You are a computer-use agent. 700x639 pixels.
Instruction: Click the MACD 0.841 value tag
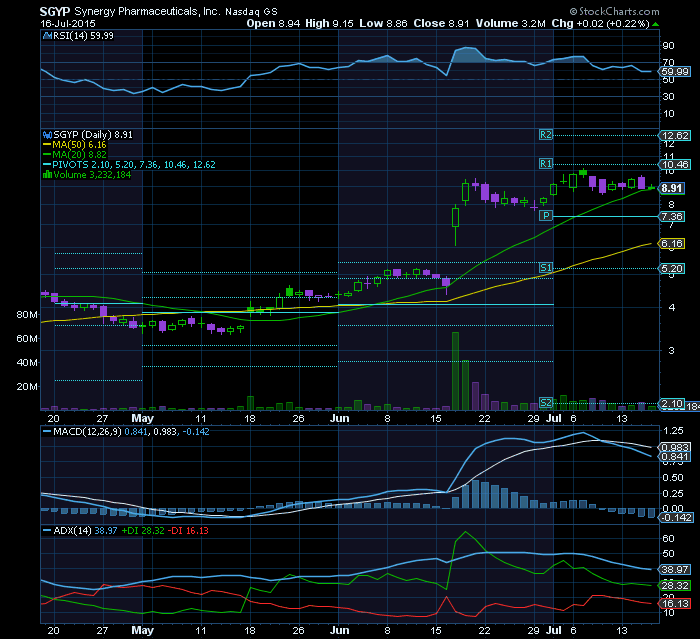[675, 456]
